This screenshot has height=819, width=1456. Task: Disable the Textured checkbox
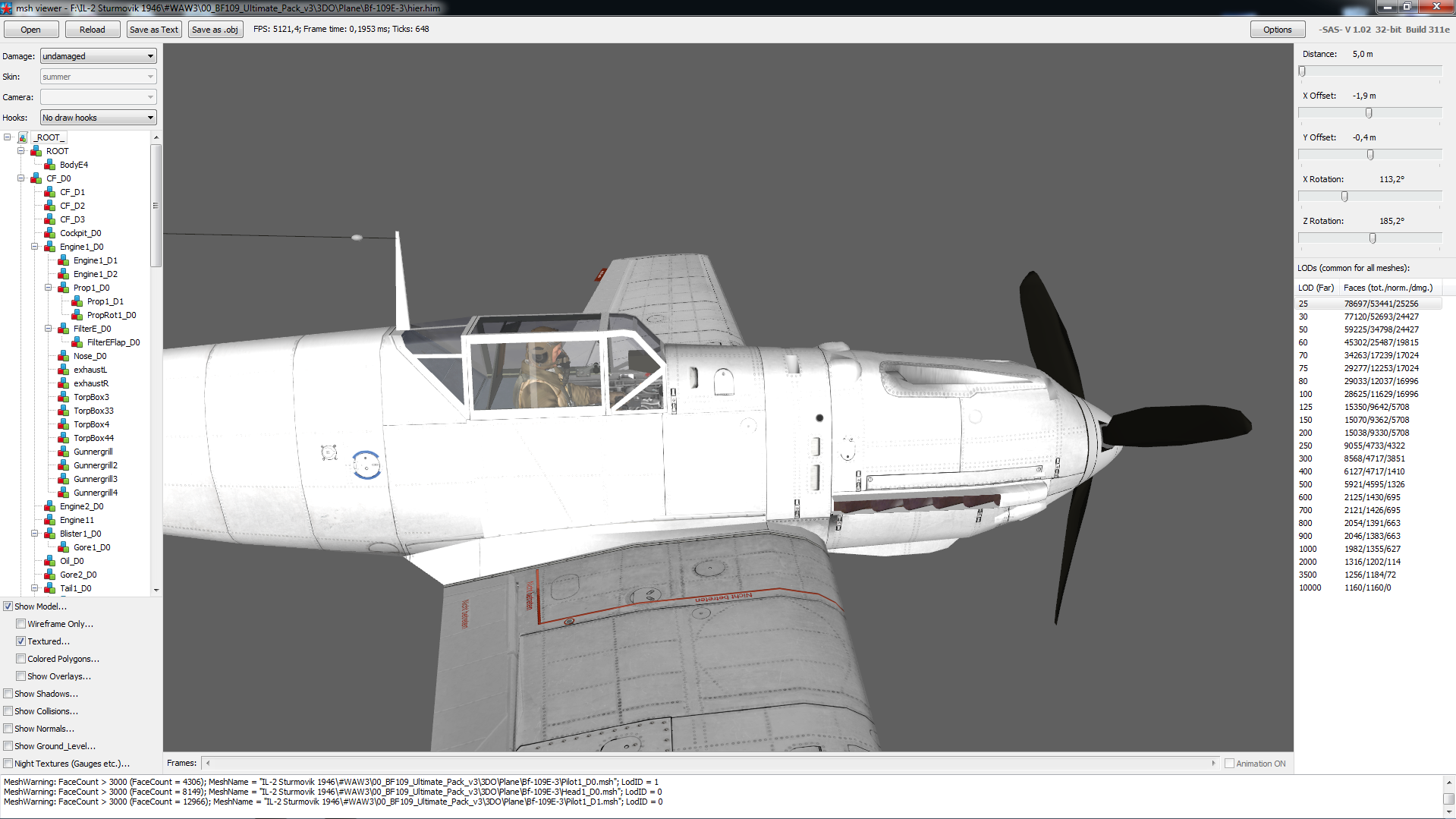[x=21, y=641]
